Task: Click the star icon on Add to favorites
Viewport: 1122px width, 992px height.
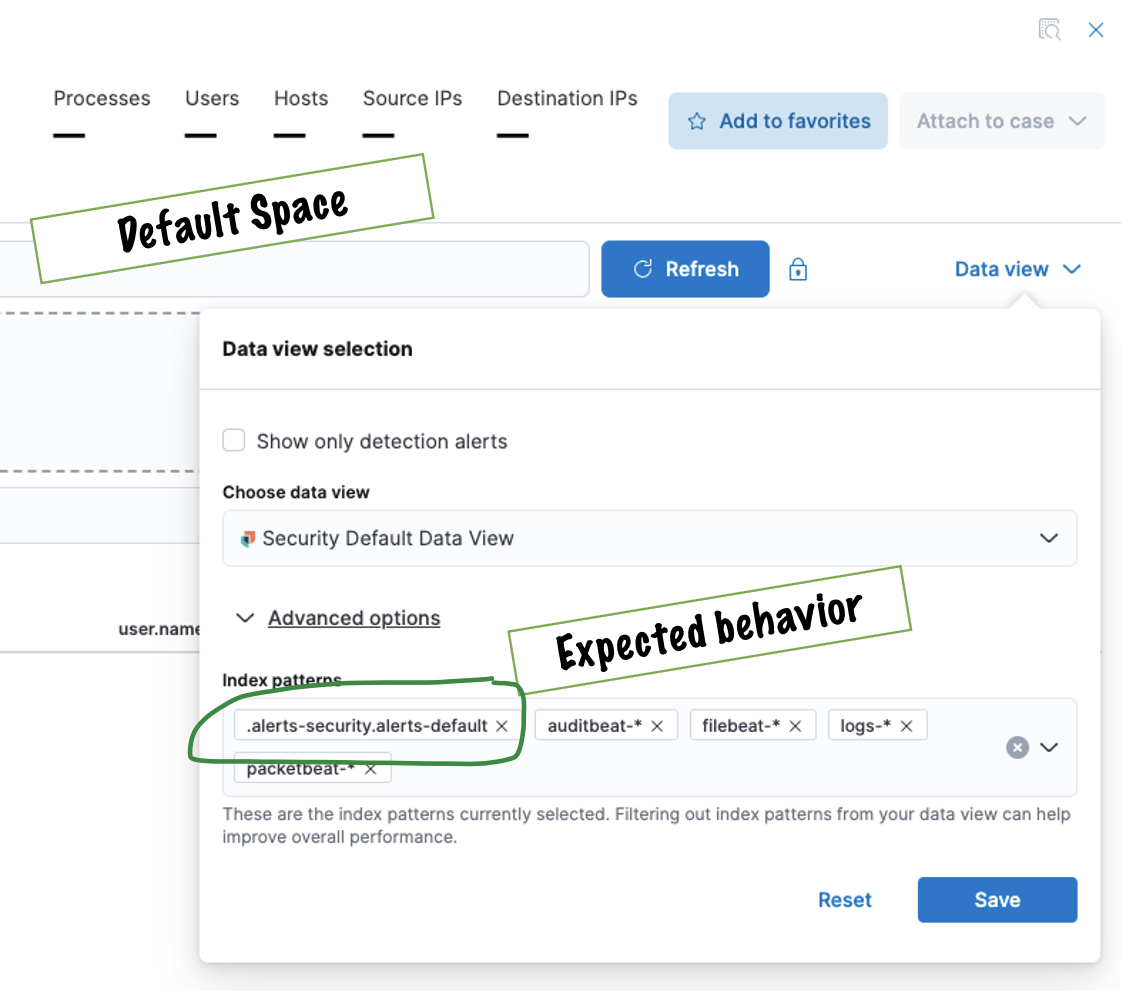Action: pos(696,120)
